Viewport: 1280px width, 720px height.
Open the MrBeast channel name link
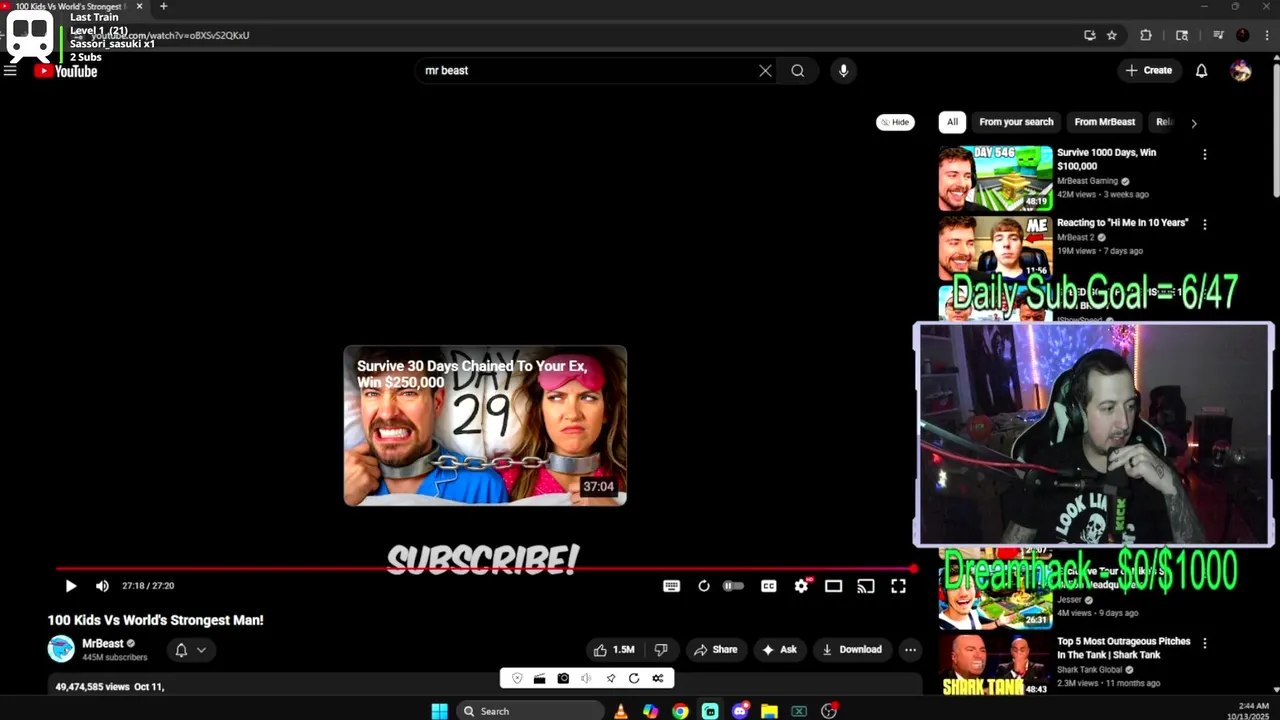coord(103,643)
